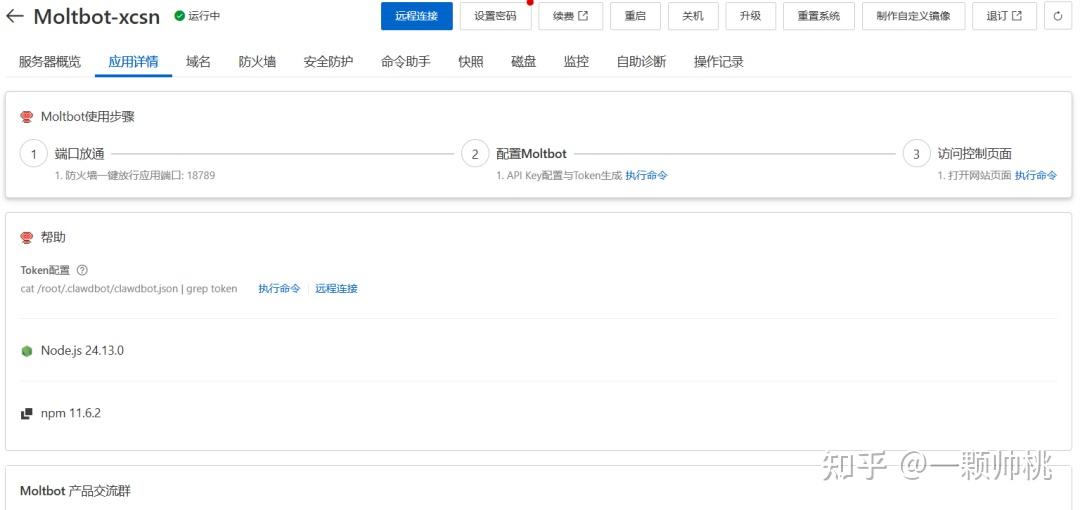Select the 应用详情 tab

(x=133, y=61)
